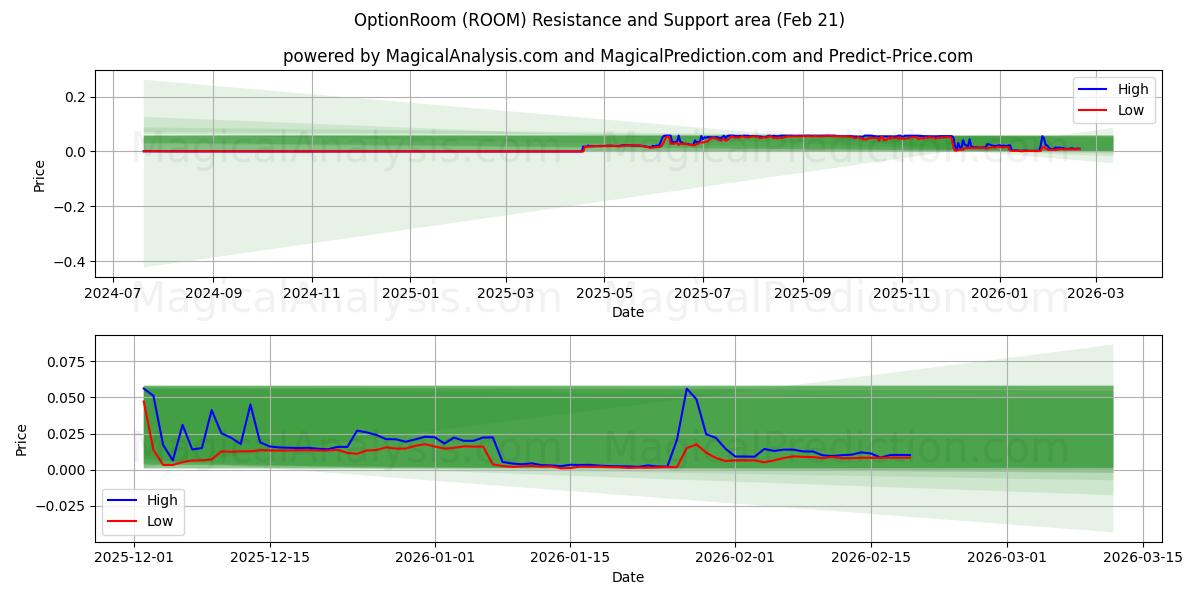This screenshot has height=600, width=1200.
Task: Click the '-0.2' y-axis tick on upper chart
Action: (72, 207)
